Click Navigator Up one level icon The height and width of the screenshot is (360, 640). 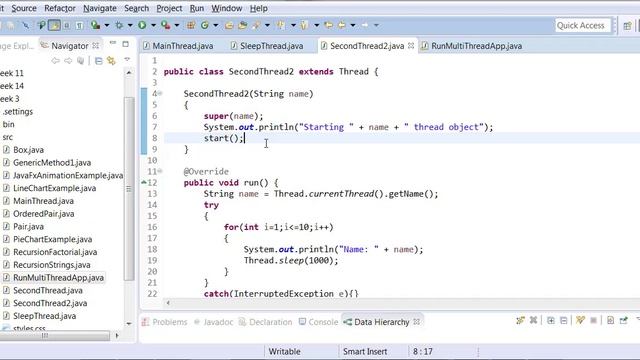[x=81, y=61]
